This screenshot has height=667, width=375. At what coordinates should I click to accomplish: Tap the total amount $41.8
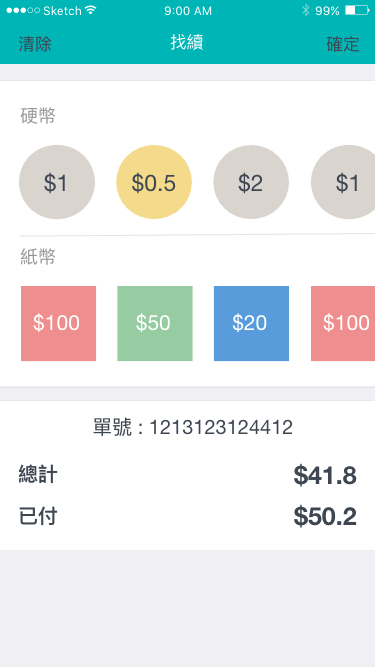(x=325, y=476)
